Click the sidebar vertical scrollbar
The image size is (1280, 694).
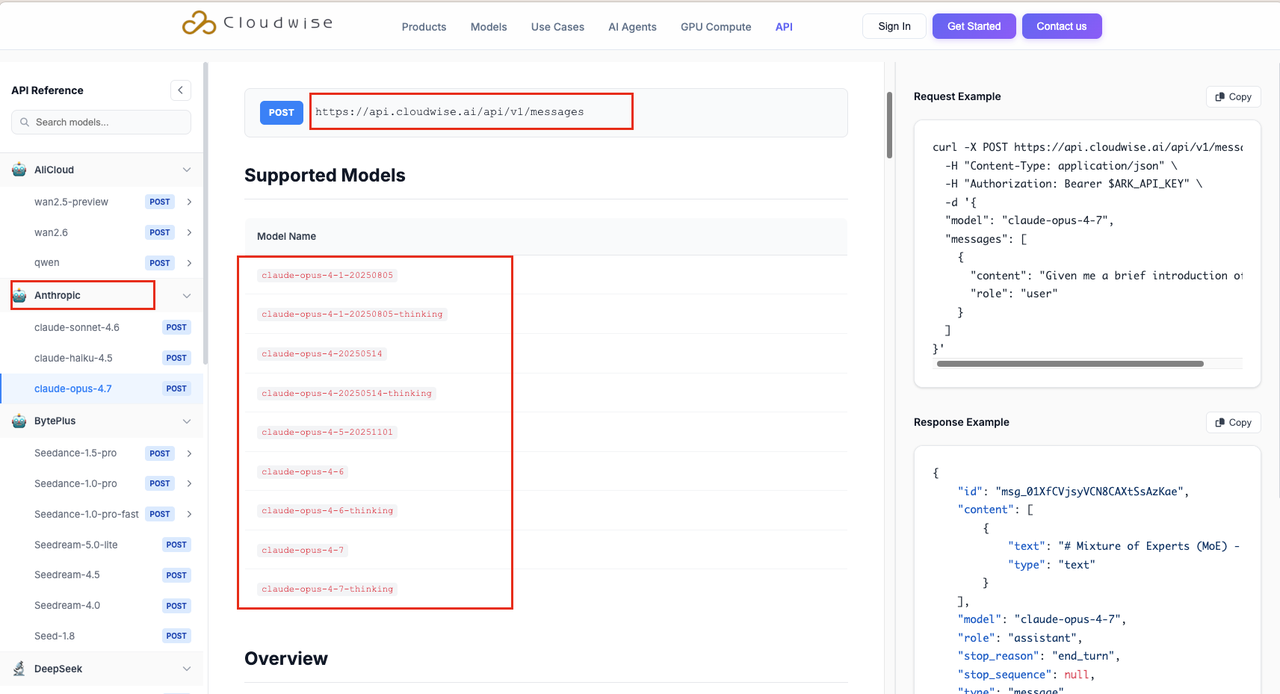point(206,215)
